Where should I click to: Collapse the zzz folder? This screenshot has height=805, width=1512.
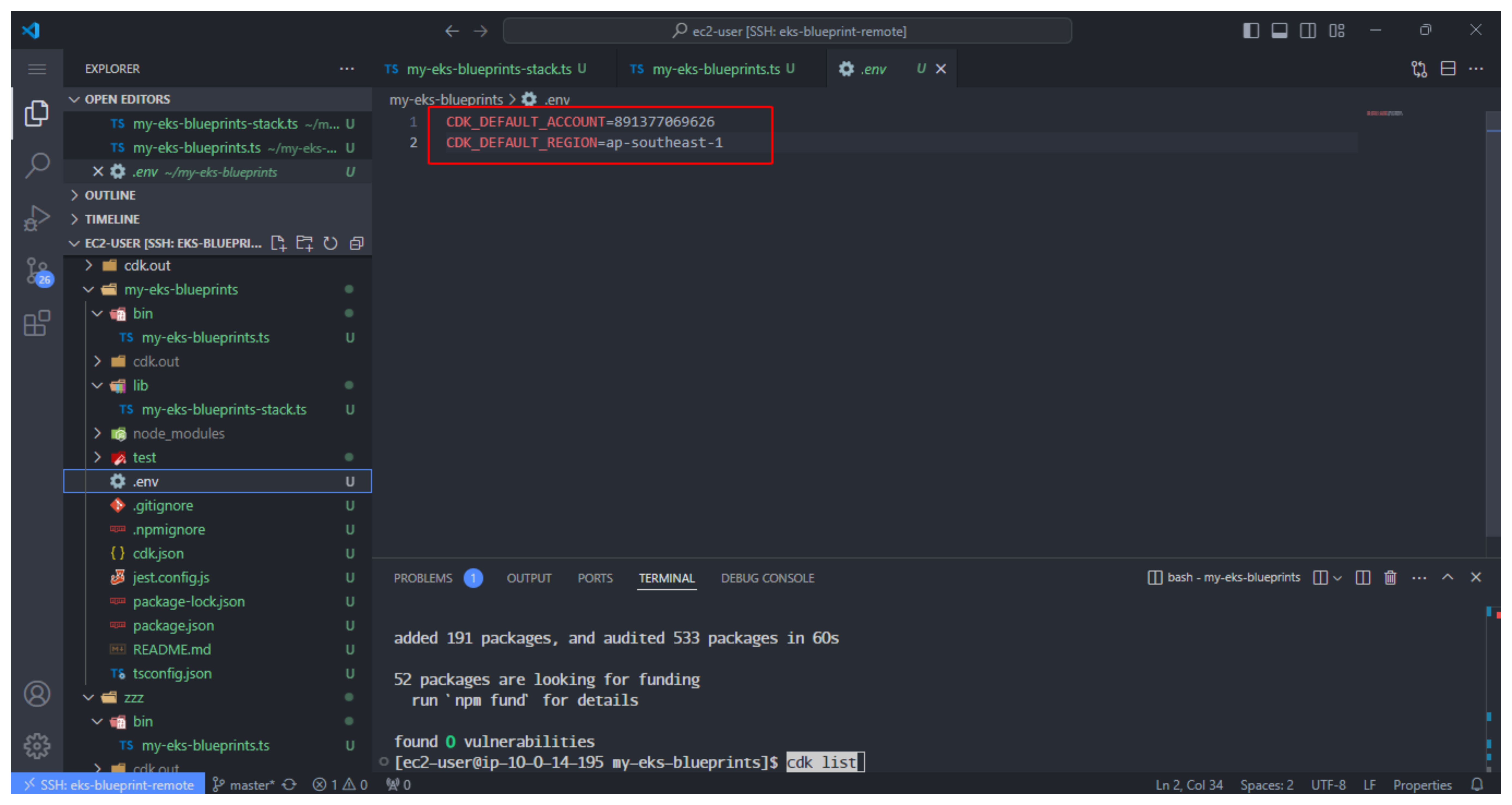tap(217, 698)
